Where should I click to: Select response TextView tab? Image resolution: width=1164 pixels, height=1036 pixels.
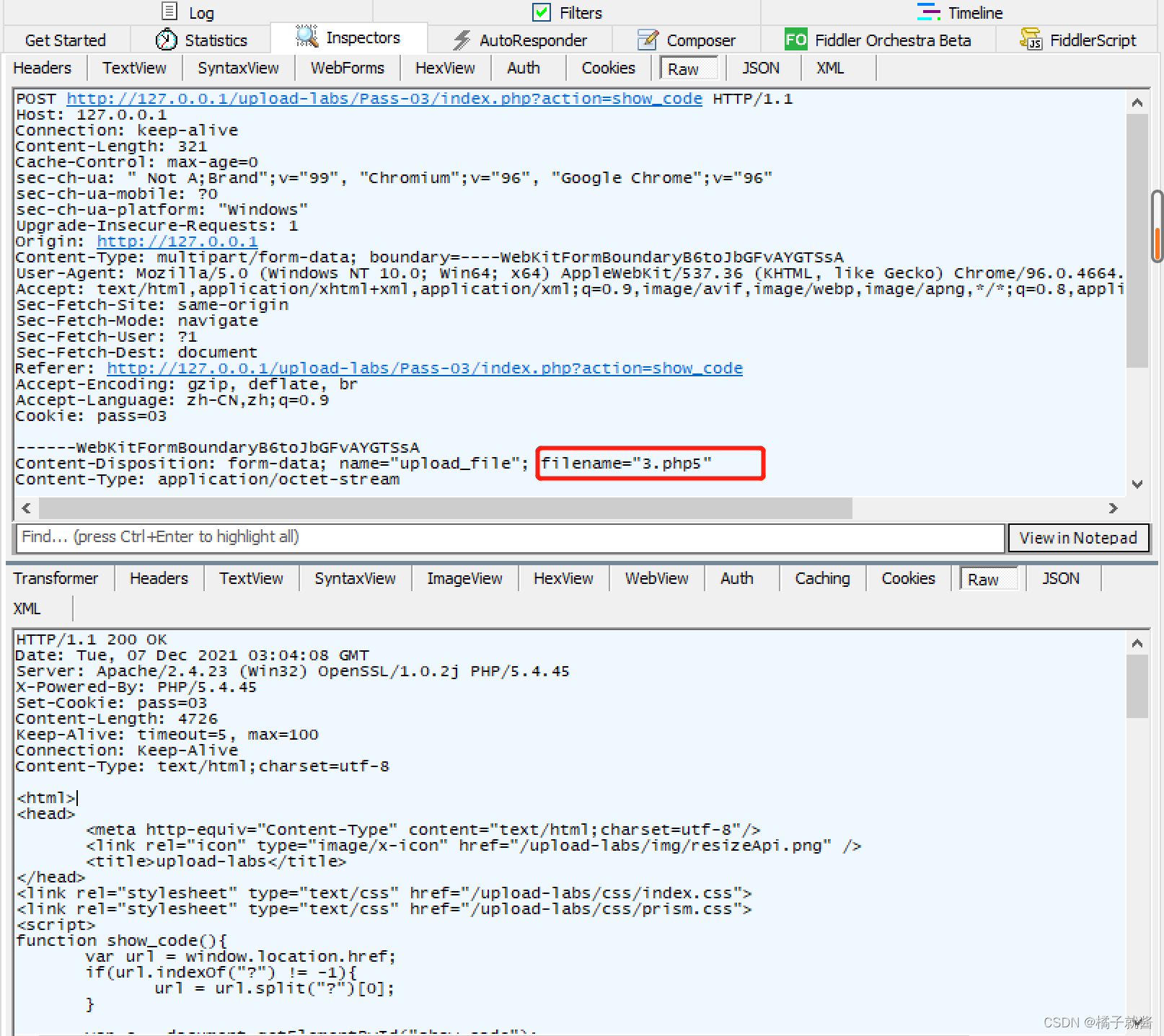251,578
